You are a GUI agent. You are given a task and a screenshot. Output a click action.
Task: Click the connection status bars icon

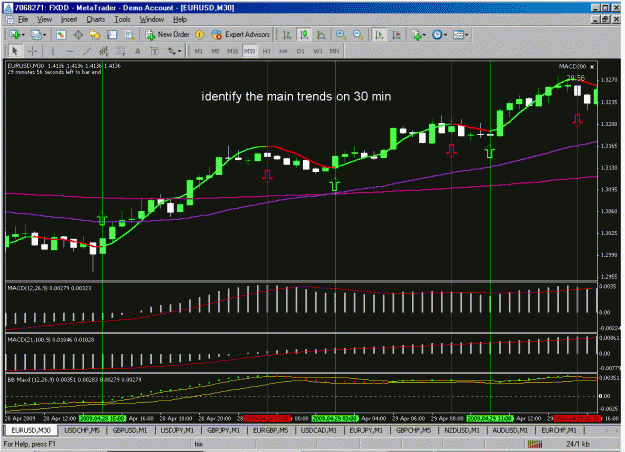pyautogui.click(x=535, y=444)
